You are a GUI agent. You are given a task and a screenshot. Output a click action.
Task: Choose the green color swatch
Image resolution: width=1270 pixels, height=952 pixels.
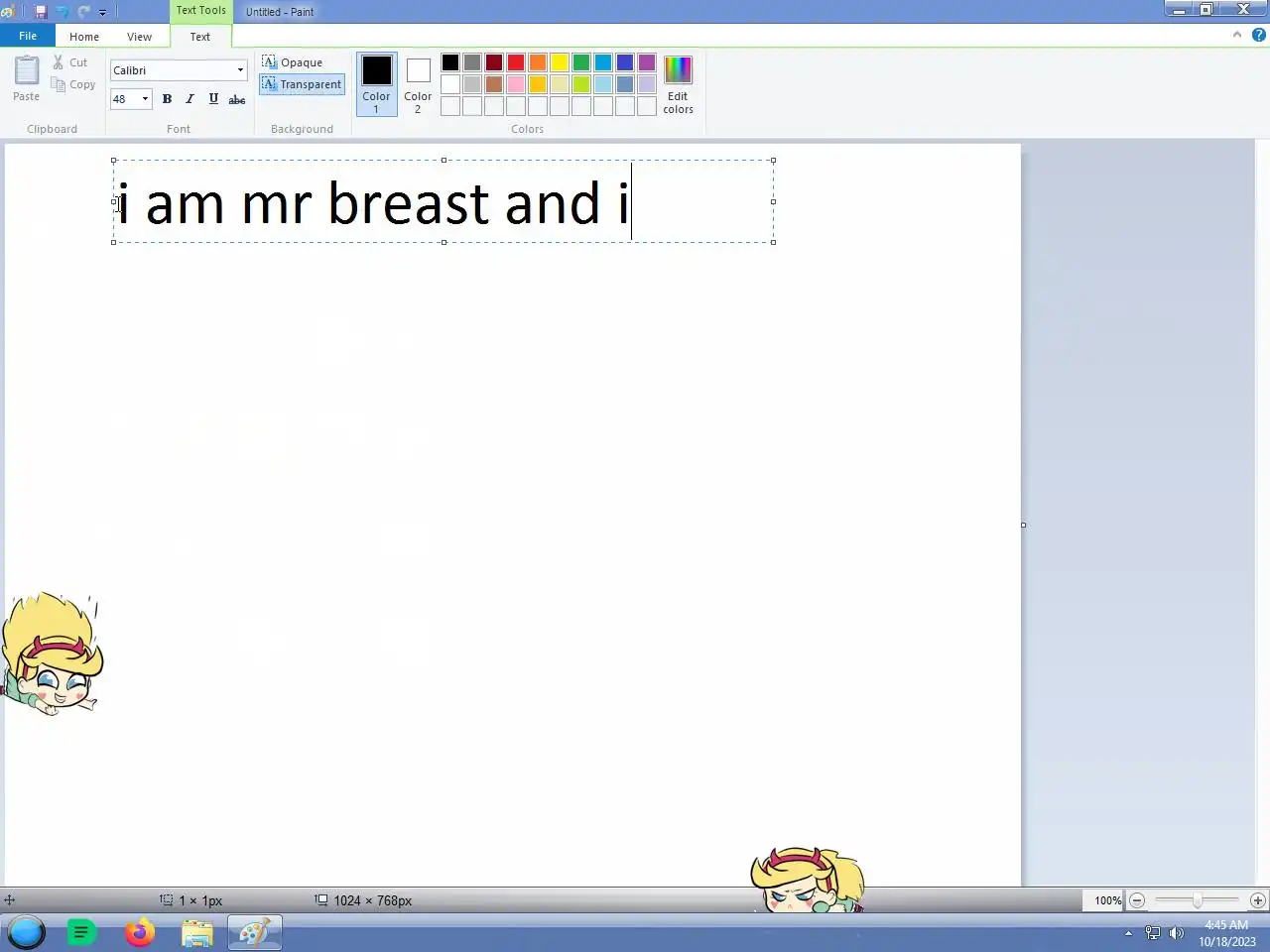point(581,62)
